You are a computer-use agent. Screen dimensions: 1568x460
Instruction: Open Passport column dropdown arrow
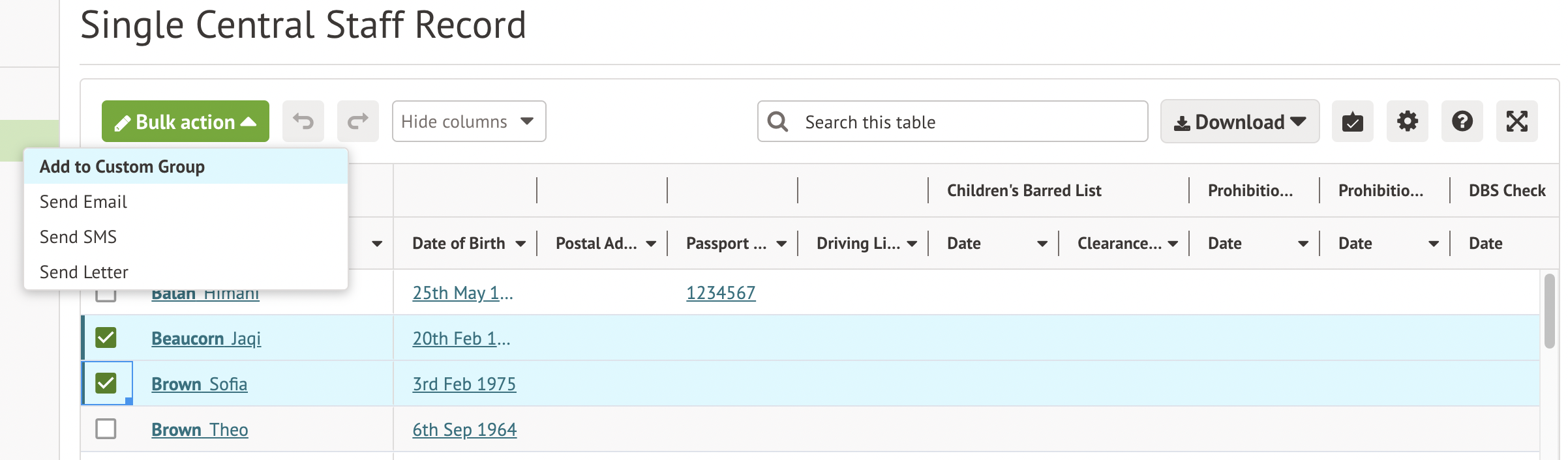pyautogui.click(x=781, y=244)
